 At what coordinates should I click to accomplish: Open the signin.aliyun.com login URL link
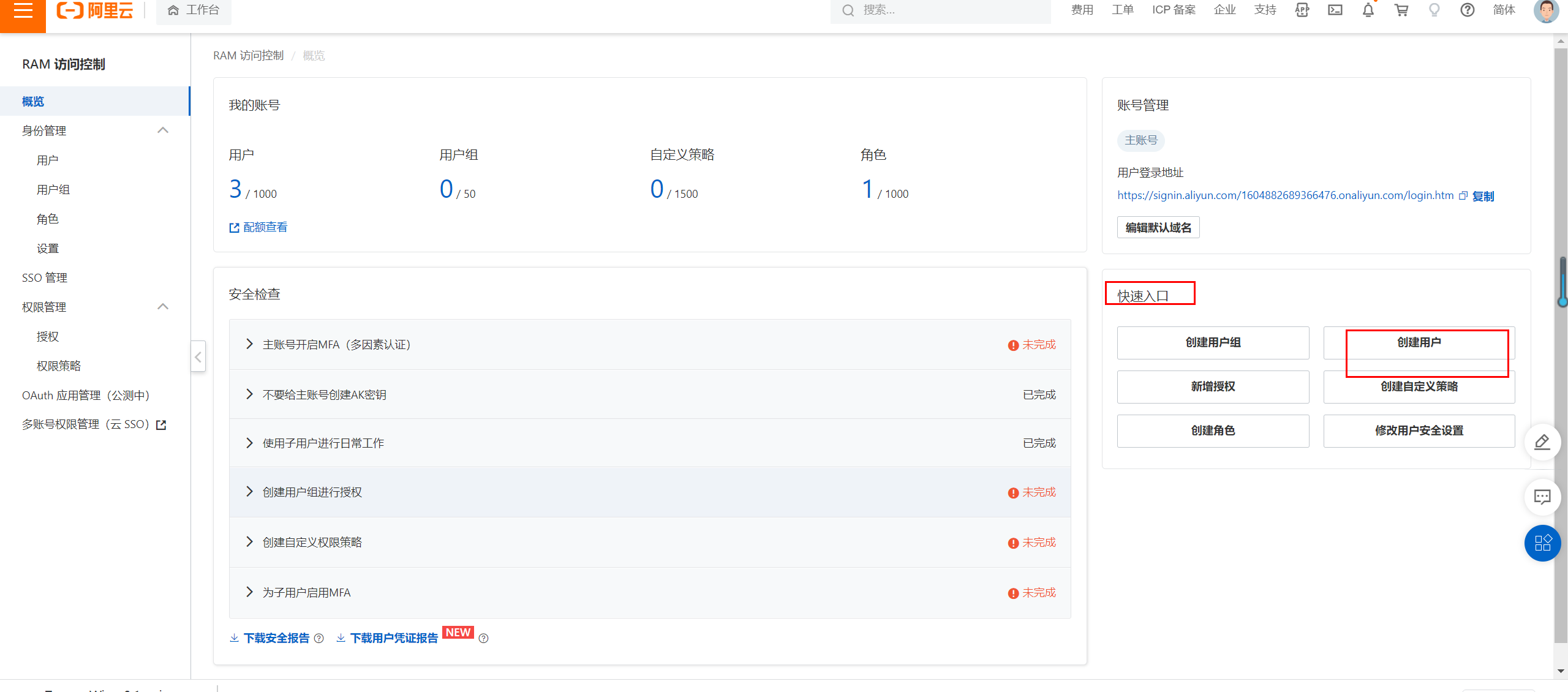tap(1285, 195)
